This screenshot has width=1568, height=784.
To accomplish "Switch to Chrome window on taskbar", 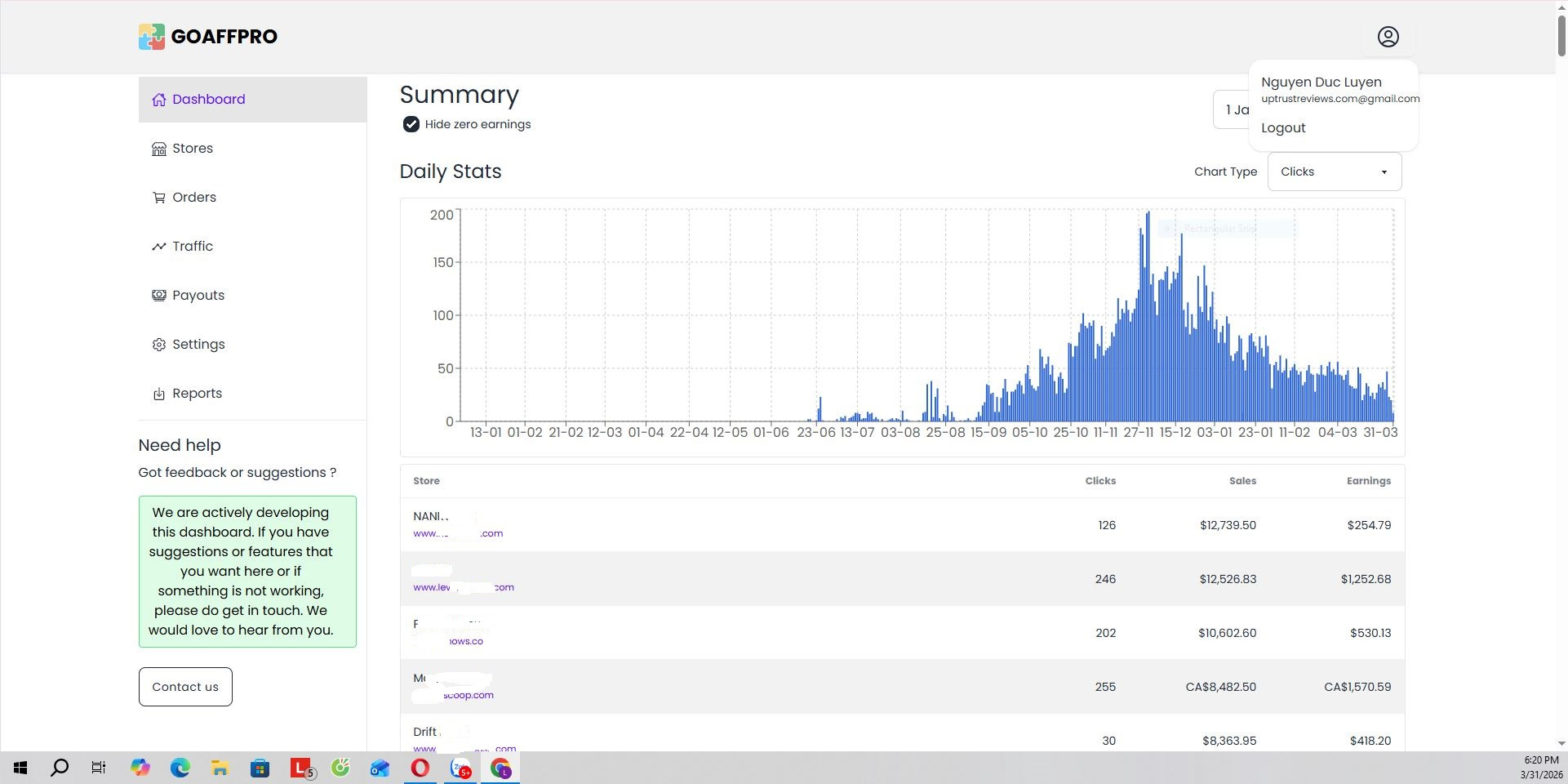I will (x=500, y=768).
